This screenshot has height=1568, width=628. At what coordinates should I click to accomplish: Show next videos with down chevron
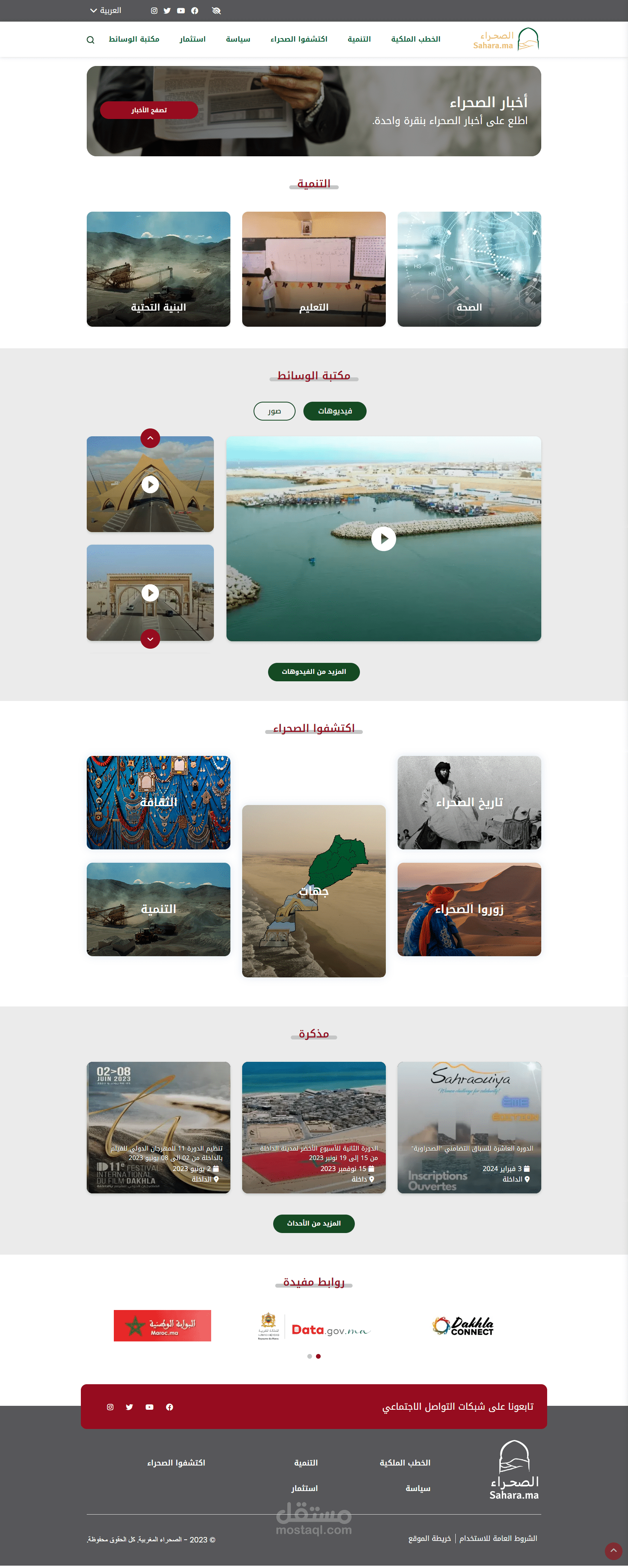[150, 639]
